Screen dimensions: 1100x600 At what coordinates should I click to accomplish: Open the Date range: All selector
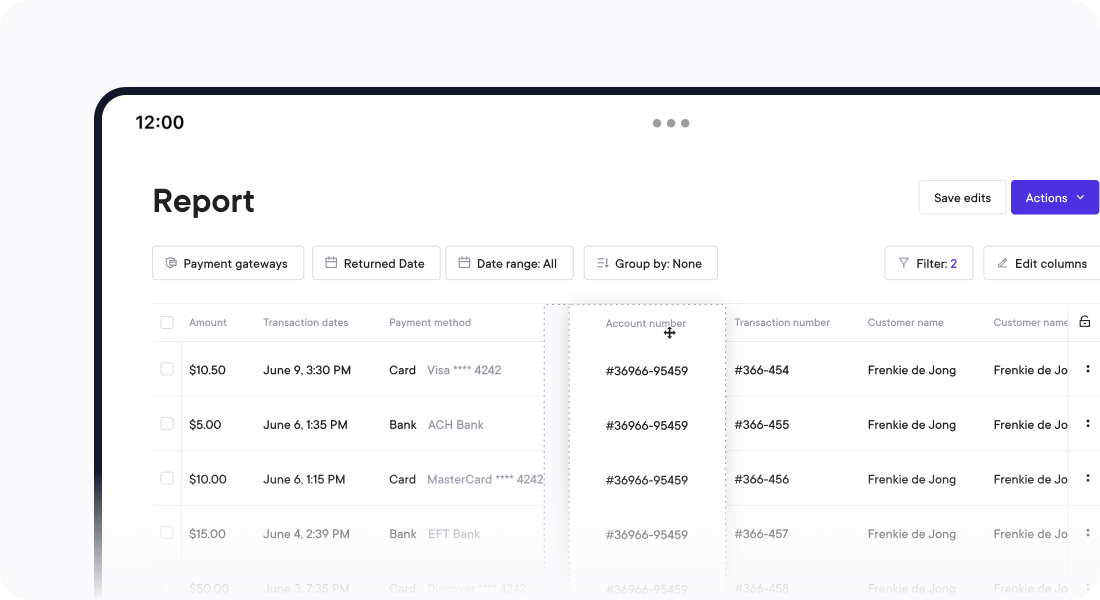[510, 263]
